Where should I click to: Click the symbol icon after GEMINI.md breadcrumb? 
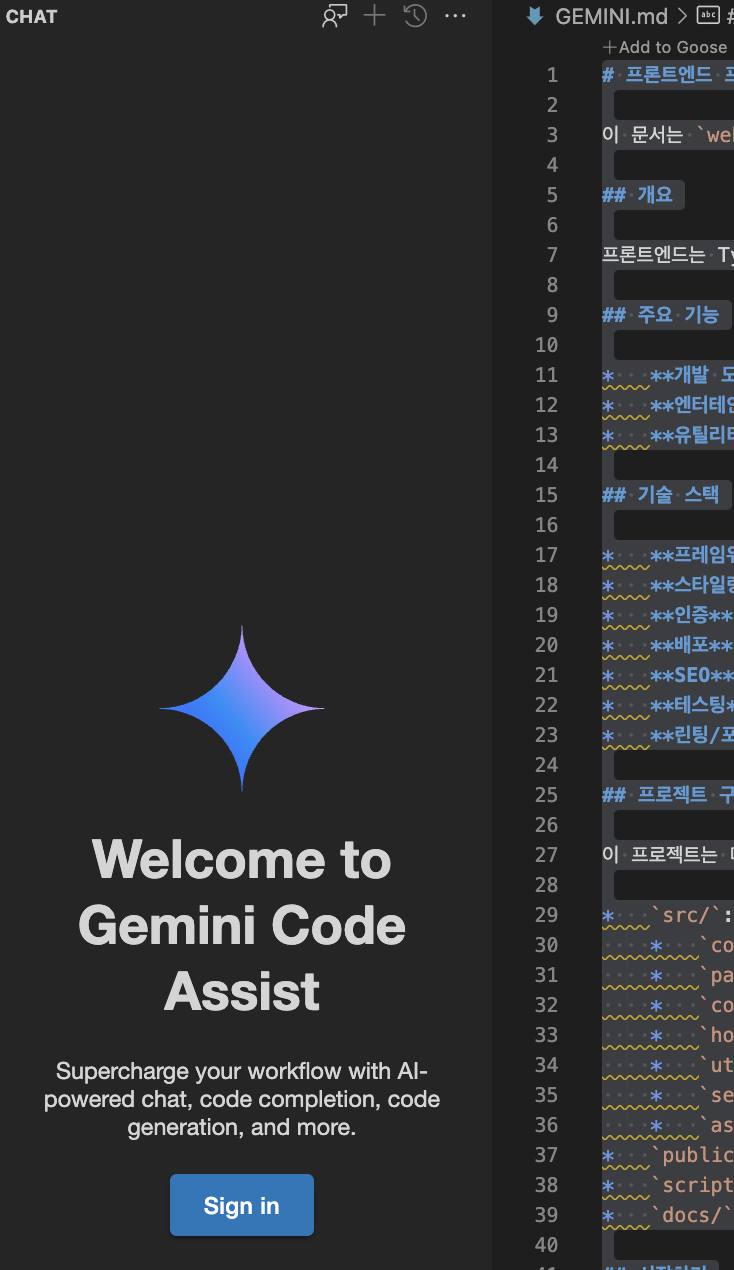708,16
